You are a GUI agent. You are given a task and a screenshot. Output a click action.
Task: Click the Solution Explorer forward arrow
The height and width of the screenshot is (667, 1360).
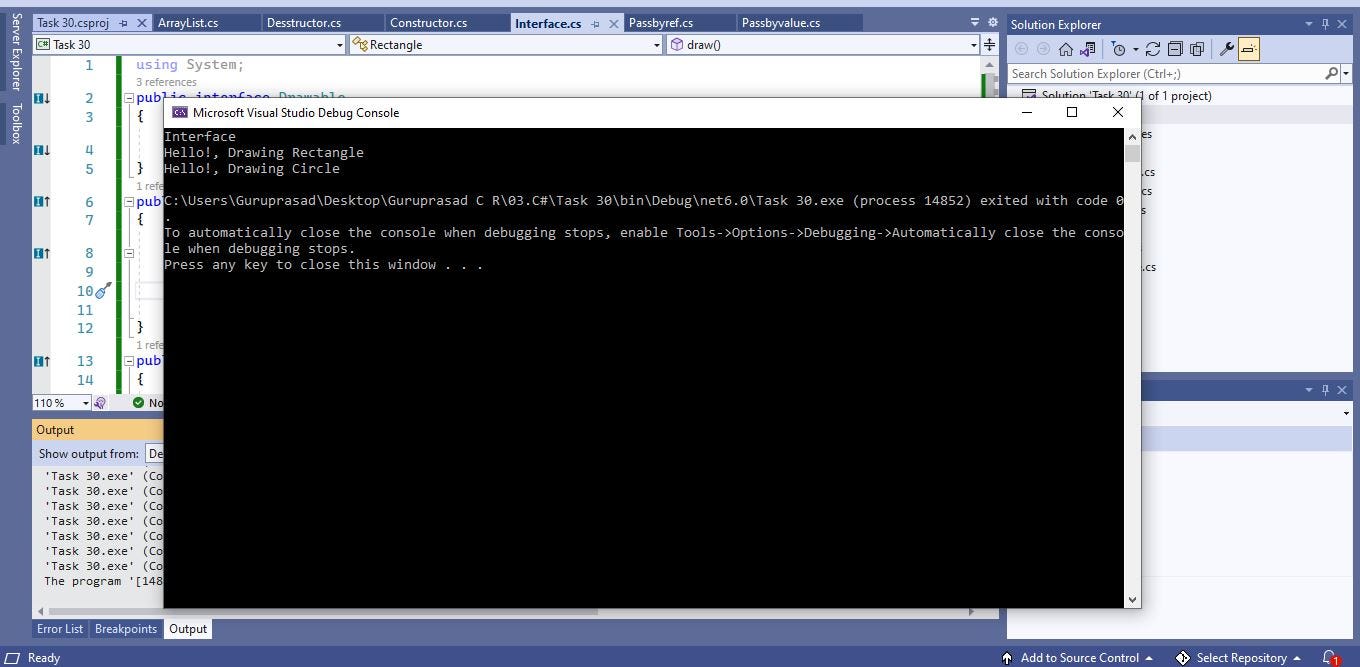point(1044,49)
